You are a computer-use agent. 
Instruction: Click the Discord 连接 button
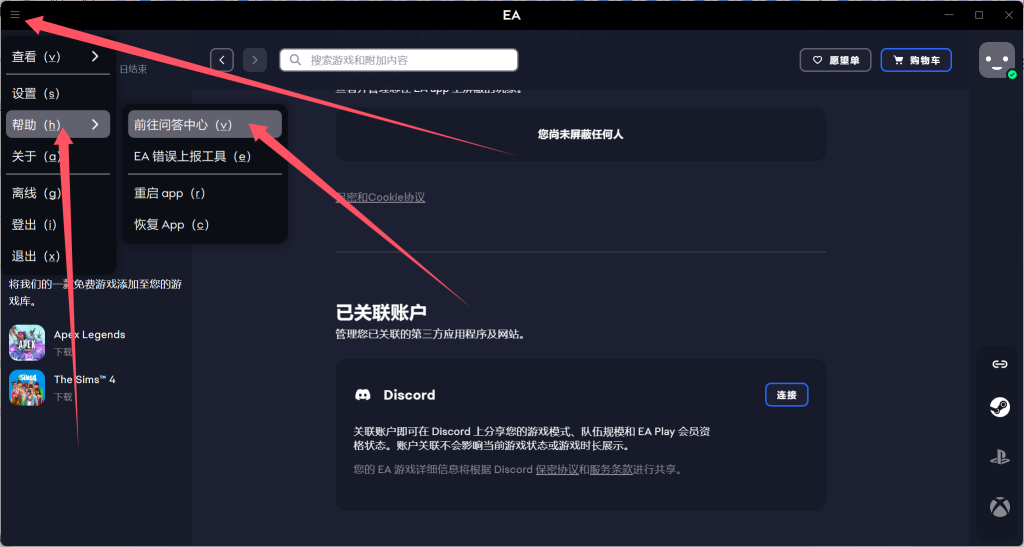787,395
